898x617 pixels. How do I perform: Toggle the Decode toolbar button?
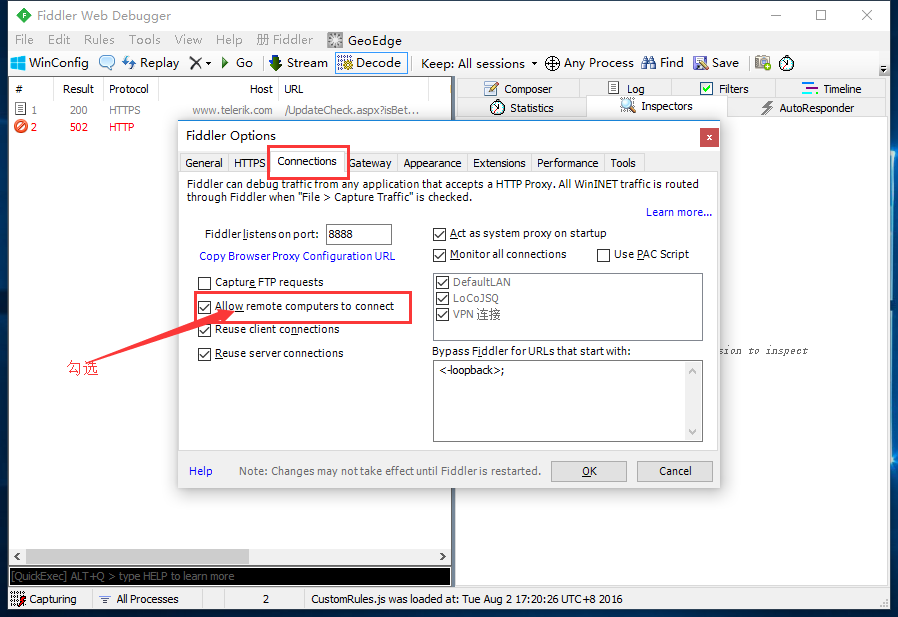371,63
